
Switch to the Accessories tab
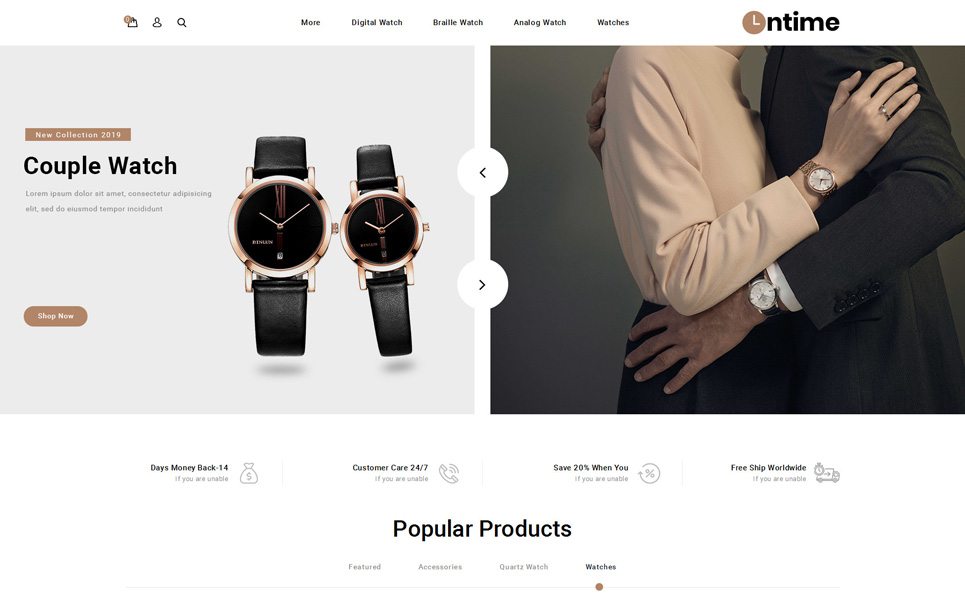[x=440, y=567]
